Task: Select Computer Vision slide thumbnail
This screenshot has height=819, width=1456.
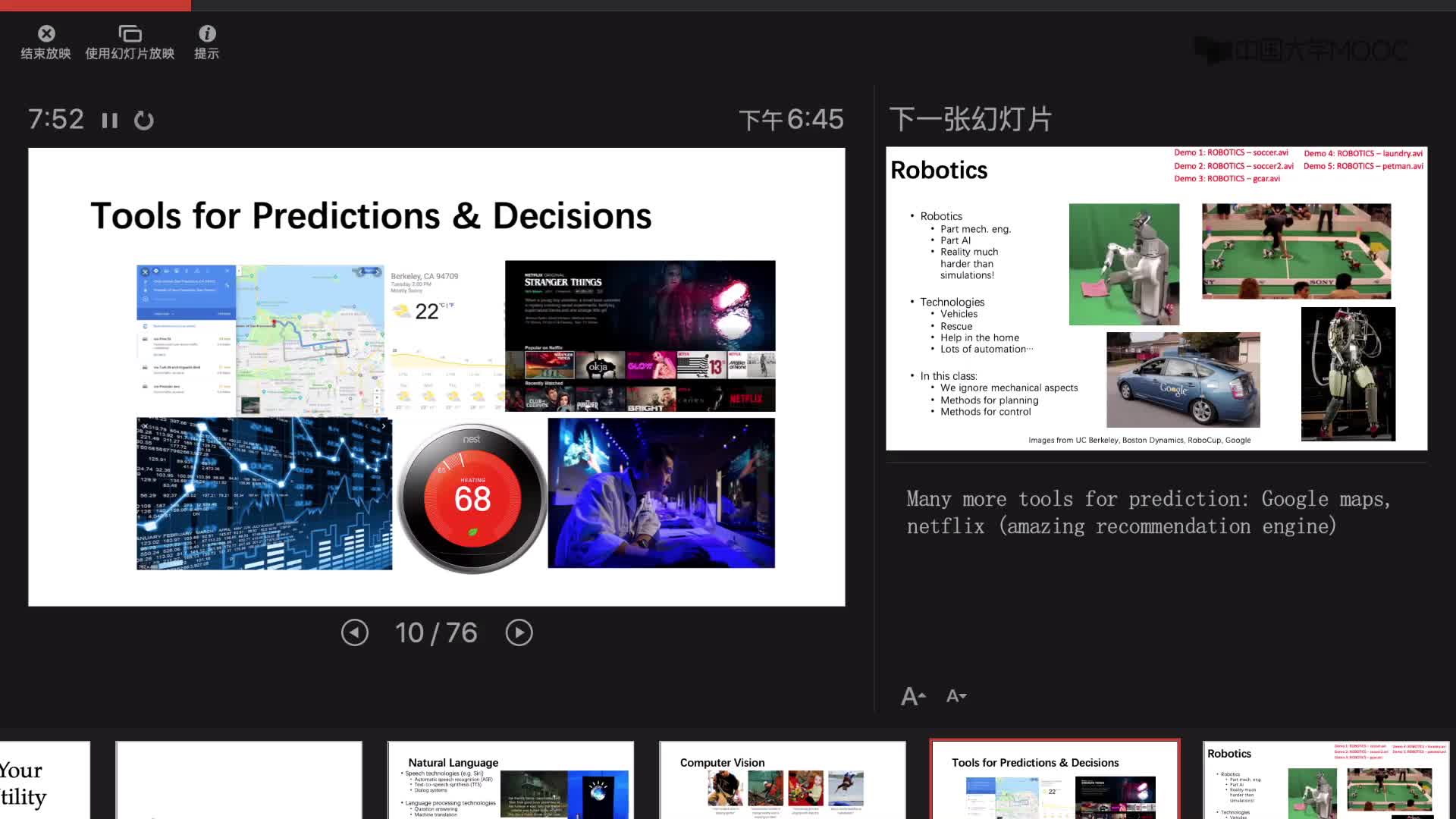Action: tap(783, 780)
